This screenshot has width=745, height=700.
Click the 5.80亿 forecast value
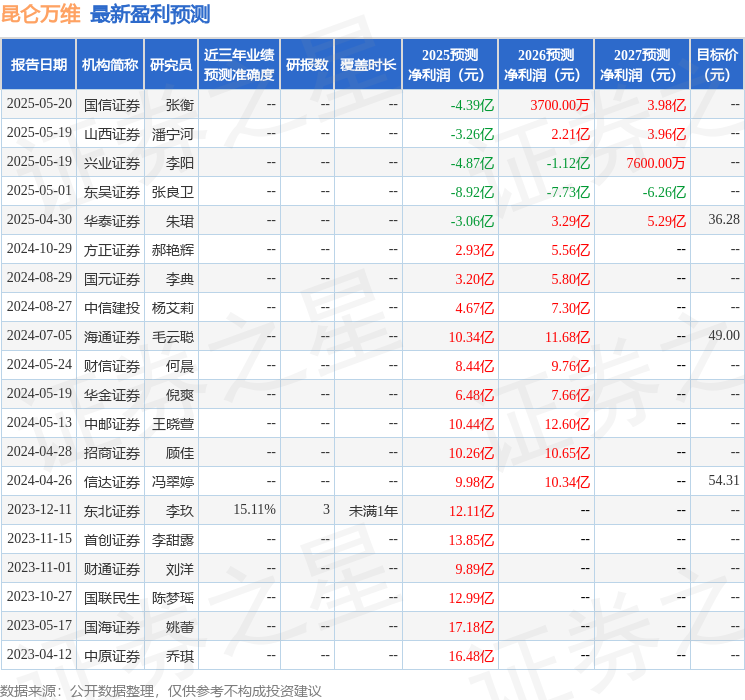pyautogui.click(x=571, y=279)
